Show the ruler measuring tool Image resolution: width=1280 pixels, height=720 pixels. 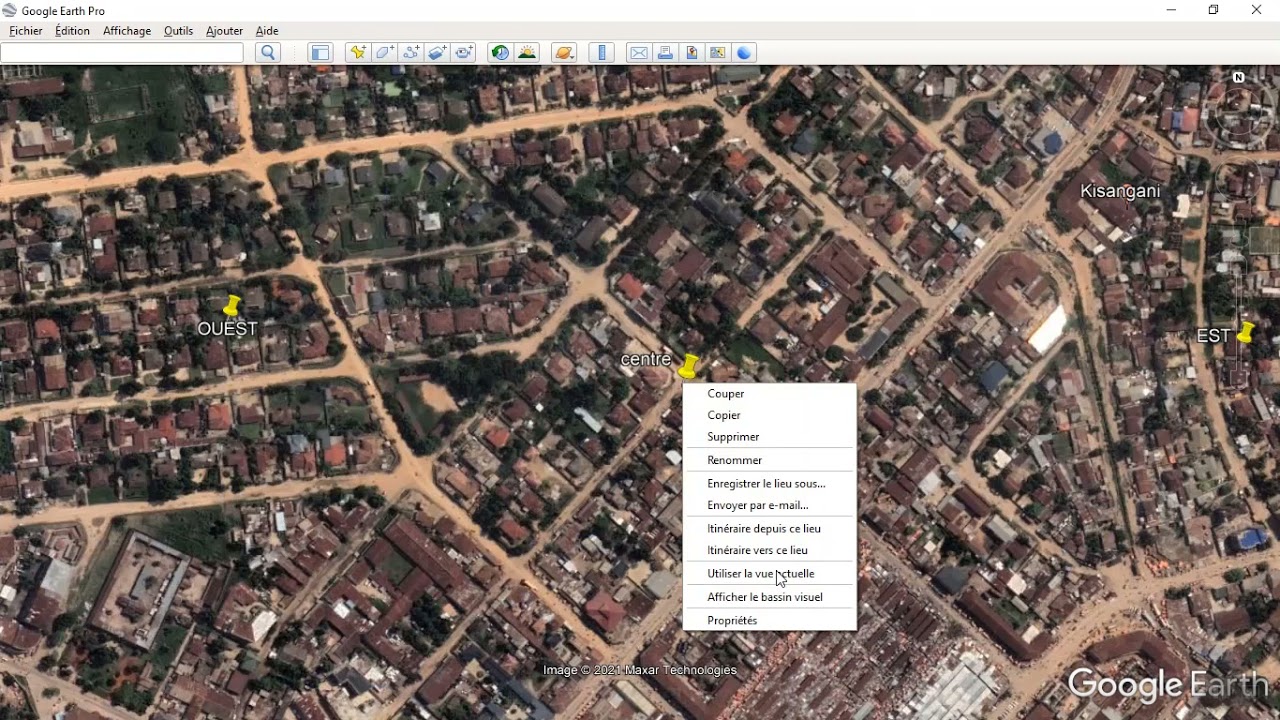[x=601, y=53]
